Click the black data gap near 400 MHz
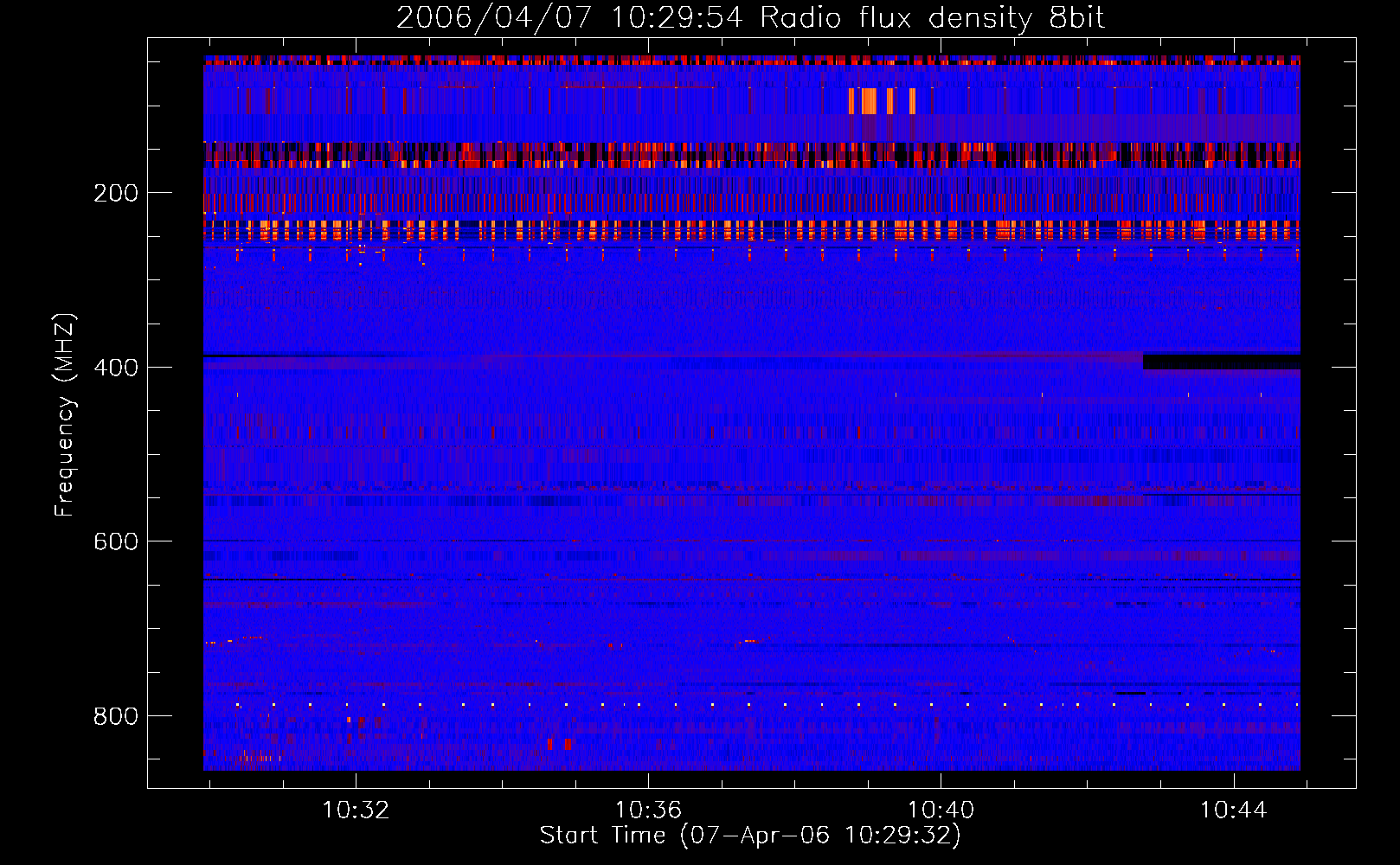 [1222, 362]
